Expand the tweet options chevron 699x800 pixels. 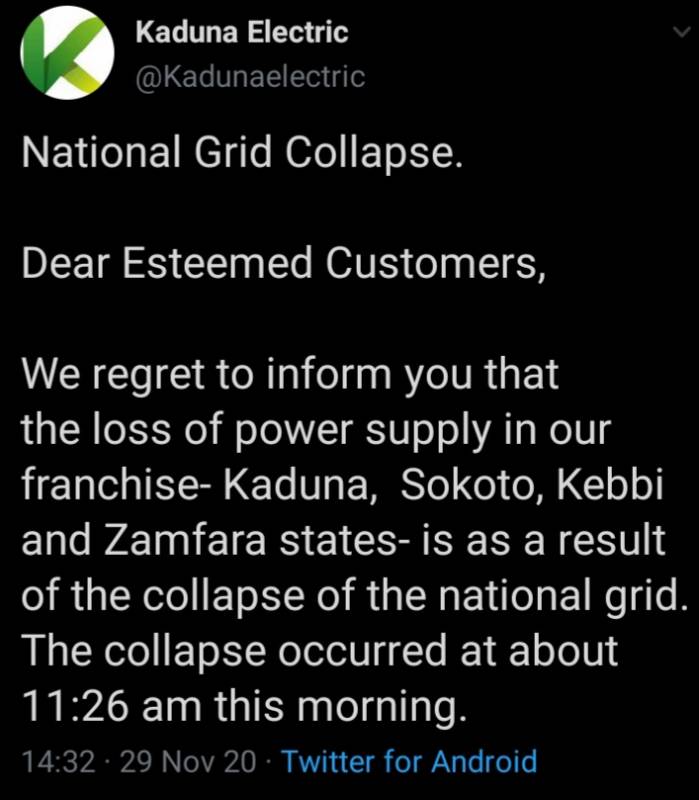681,32
